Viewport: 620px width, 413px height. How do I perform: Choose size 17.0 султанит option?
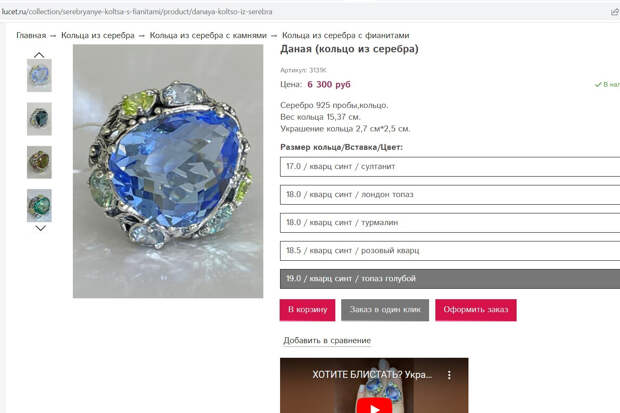coord(450,167)
